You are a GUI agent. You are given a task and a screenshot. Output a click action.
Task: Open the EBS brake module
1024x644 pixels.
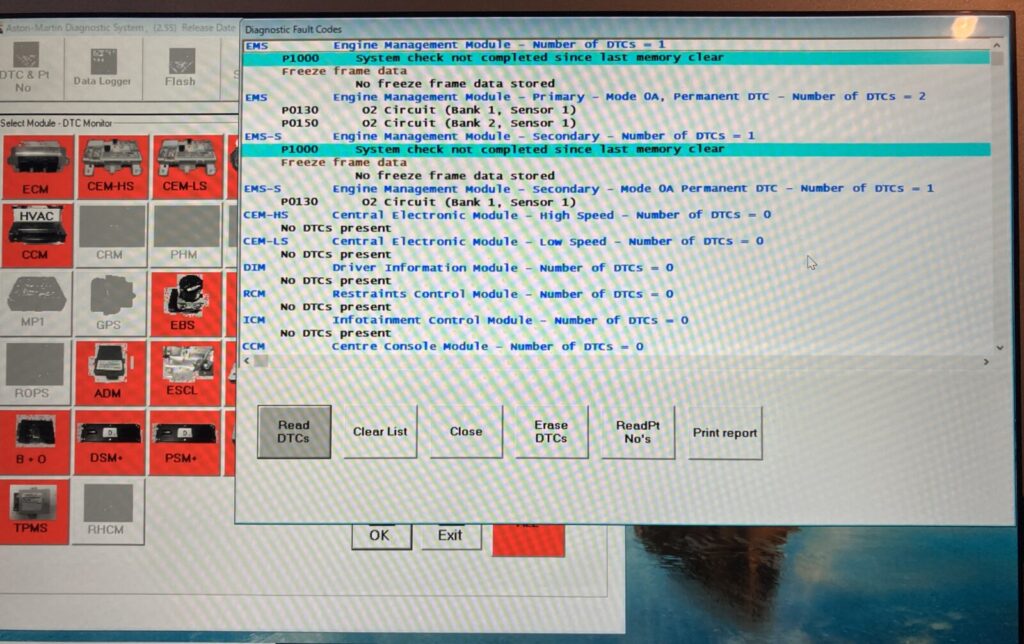185,303
